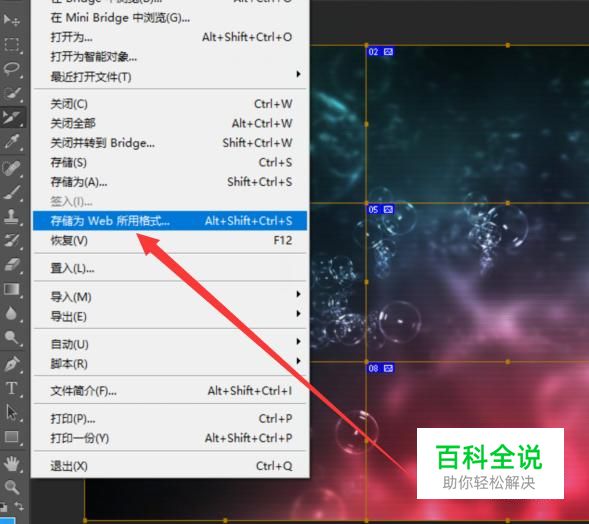Select the Hand tool
The image size is (589, 524).
(x=12, y=464)
